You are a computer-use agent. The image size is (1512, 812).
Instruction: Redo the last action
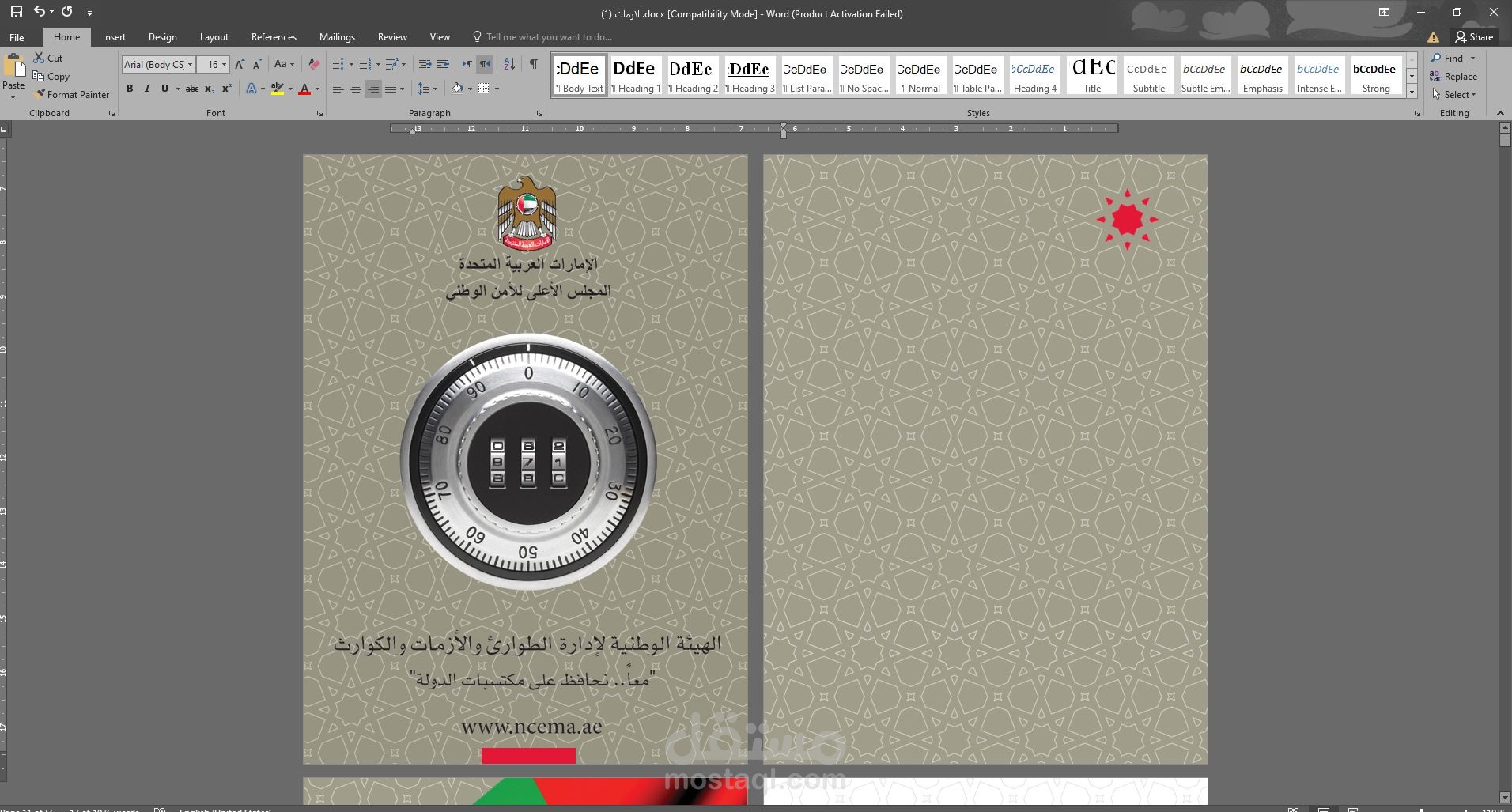point(67,12)
